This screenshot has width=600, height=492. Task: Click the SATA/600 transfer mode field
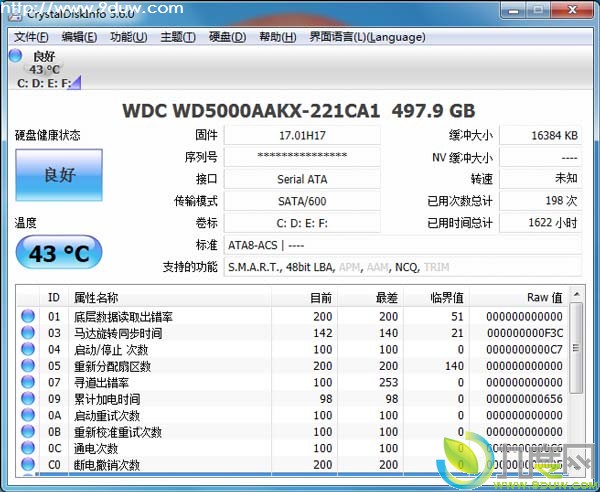[302, 201]
